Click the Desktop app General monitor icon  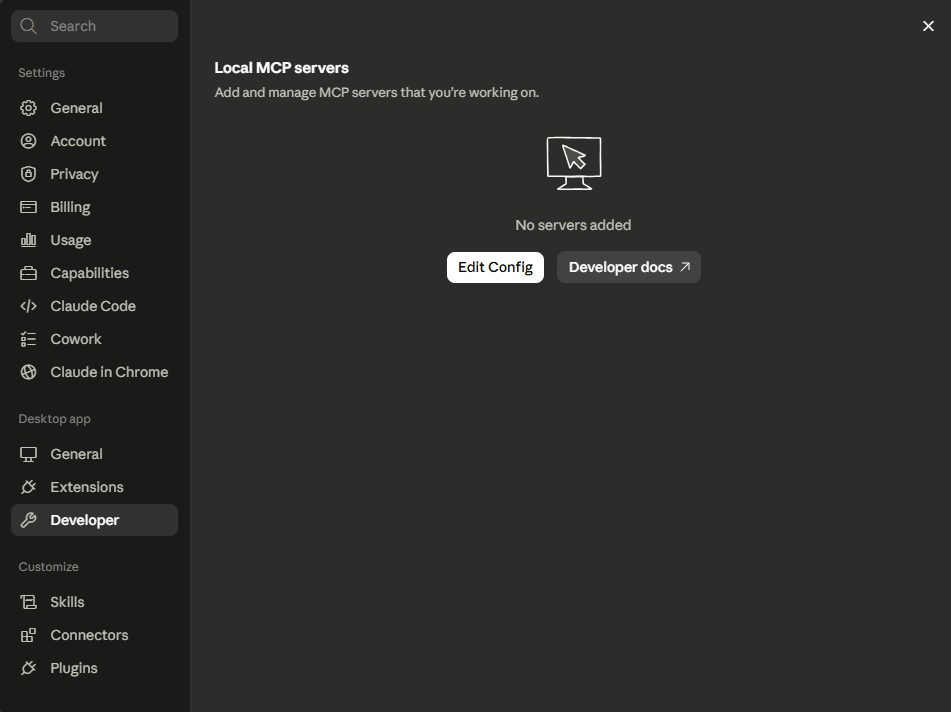[29, 454]
